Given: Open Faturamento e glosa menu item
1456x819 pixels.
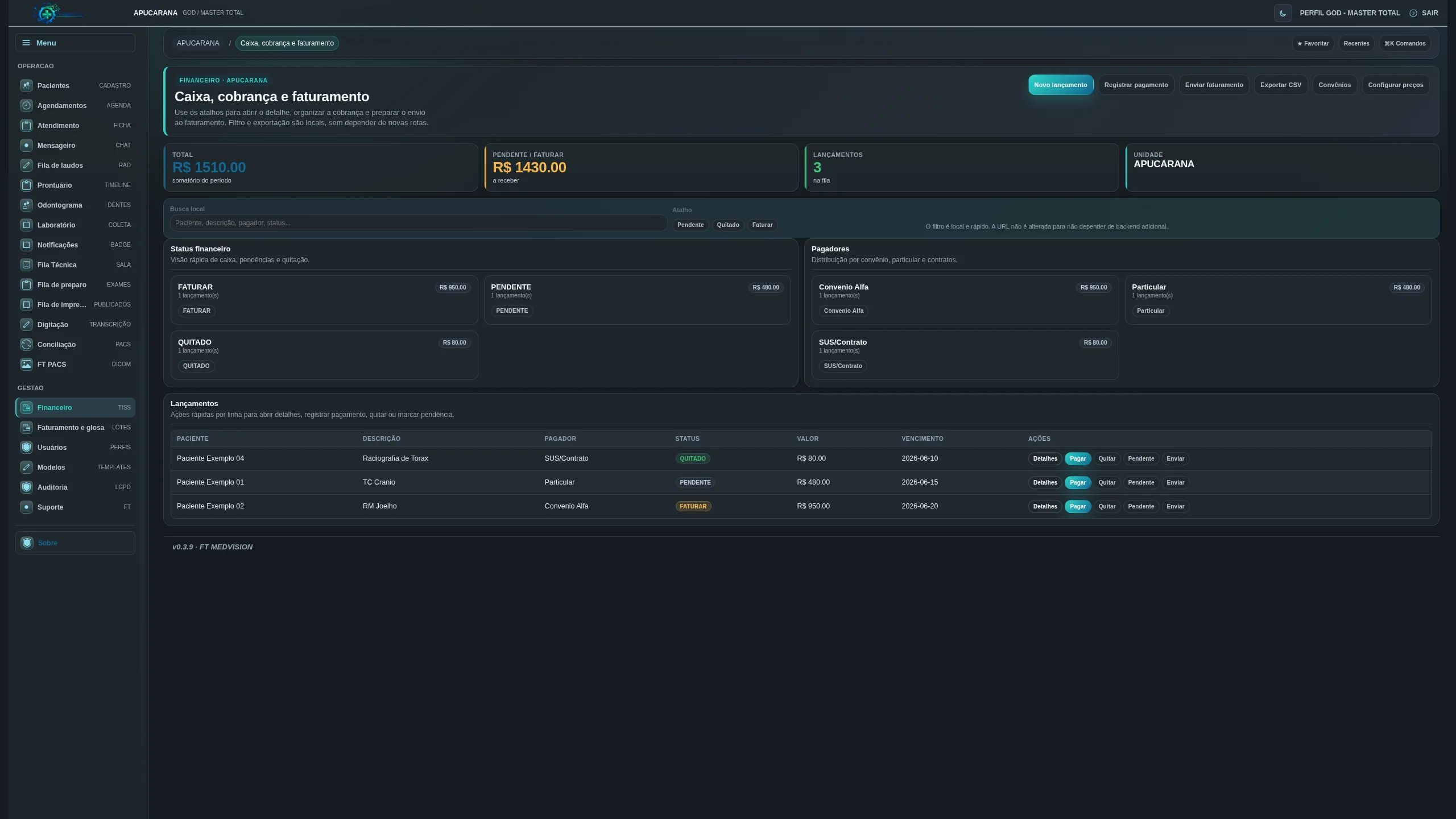Looking at the screenshot, I should click(75, 427).
